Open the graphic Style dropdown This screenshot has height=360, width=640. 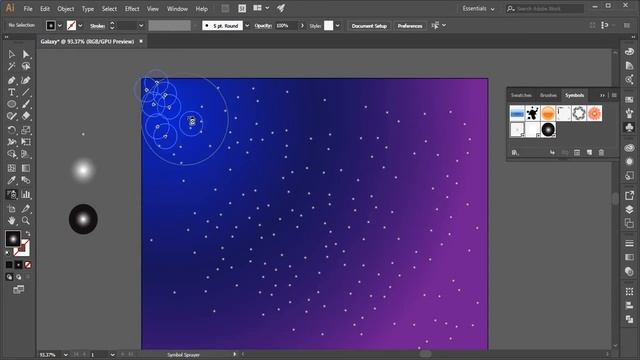pyautogui.click(x=338, y=26)
